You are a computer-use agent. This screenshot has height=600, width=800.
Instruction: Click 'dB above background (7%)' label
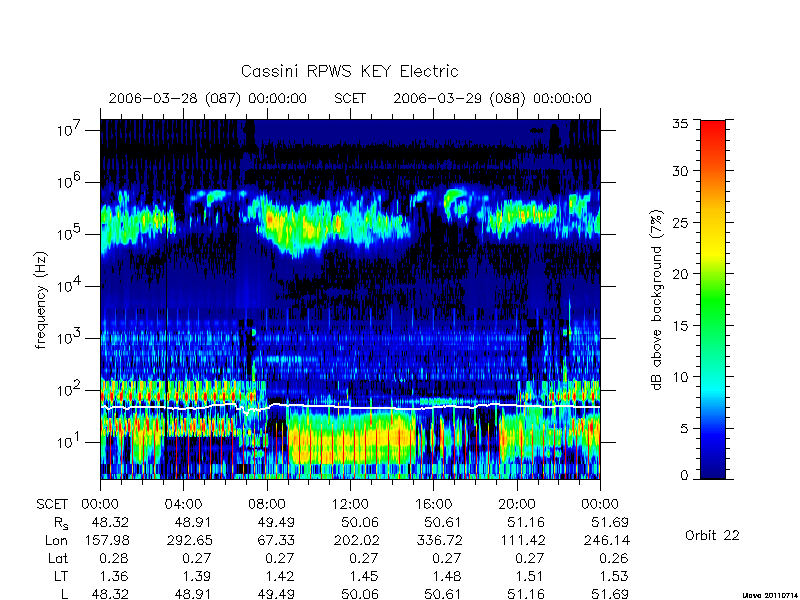pyautogui.click(x=657, y=300)
